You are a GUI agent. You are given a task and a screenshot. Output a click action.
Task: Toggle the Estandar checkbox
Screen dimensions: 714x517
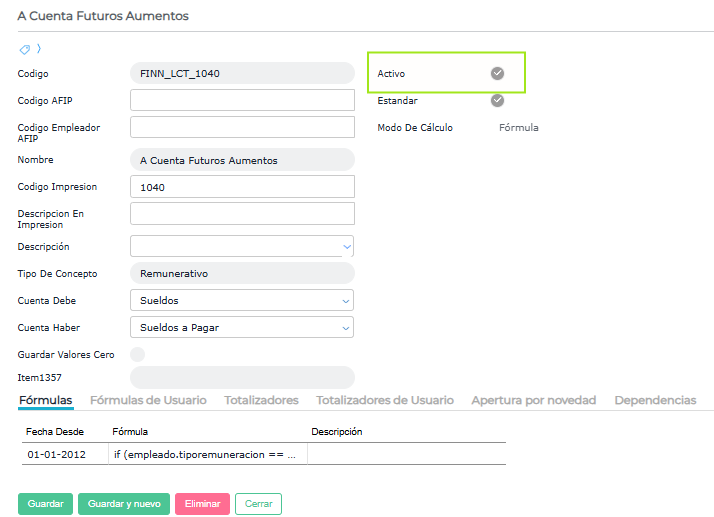(x=497, y=100)
